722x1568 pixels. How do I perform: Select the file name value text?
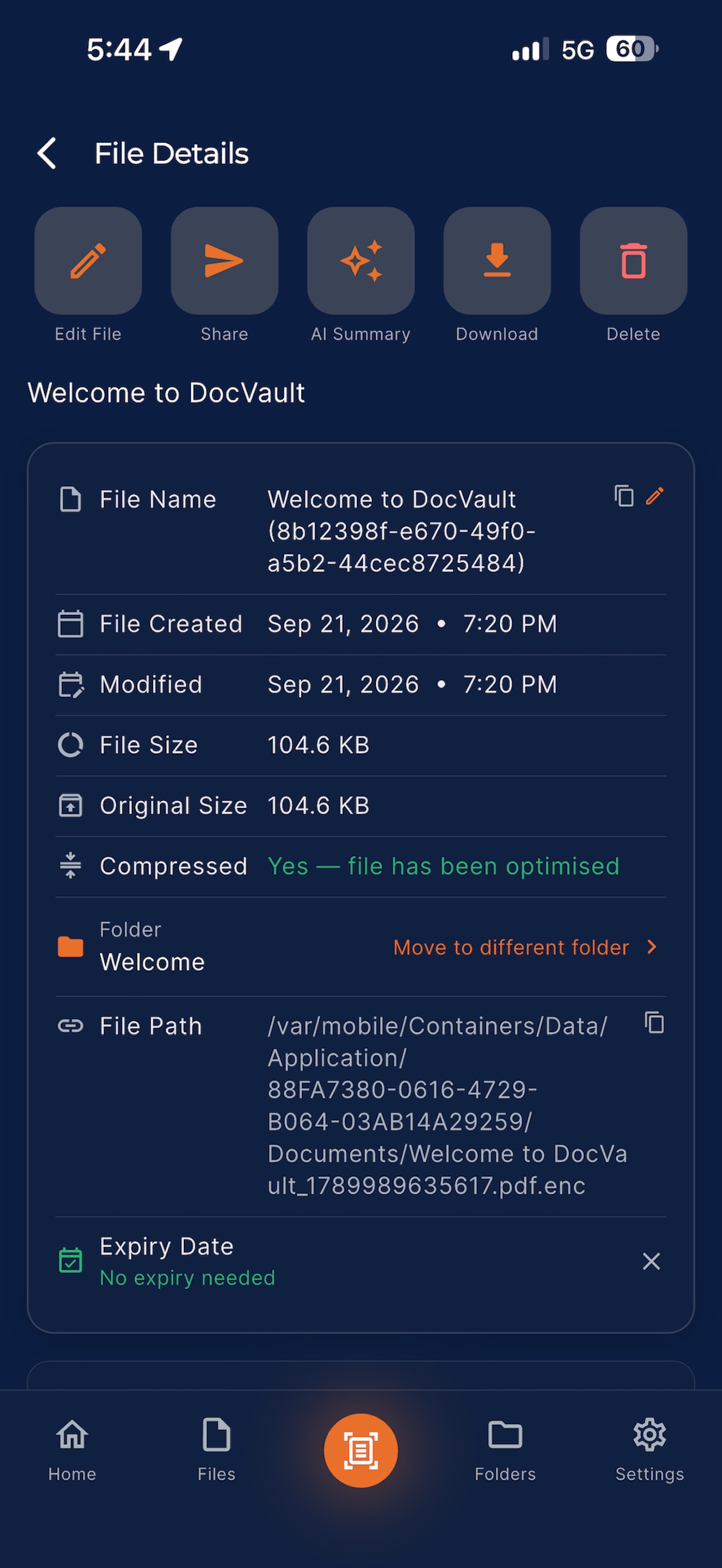[x=402, y=531]
